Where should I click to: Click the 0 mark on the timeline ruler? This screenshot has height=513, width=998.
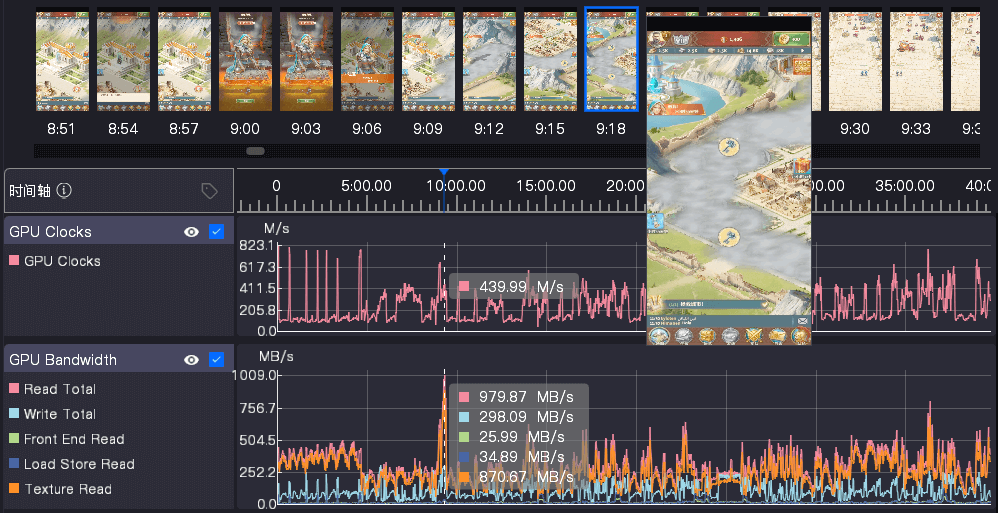point(276,186)
